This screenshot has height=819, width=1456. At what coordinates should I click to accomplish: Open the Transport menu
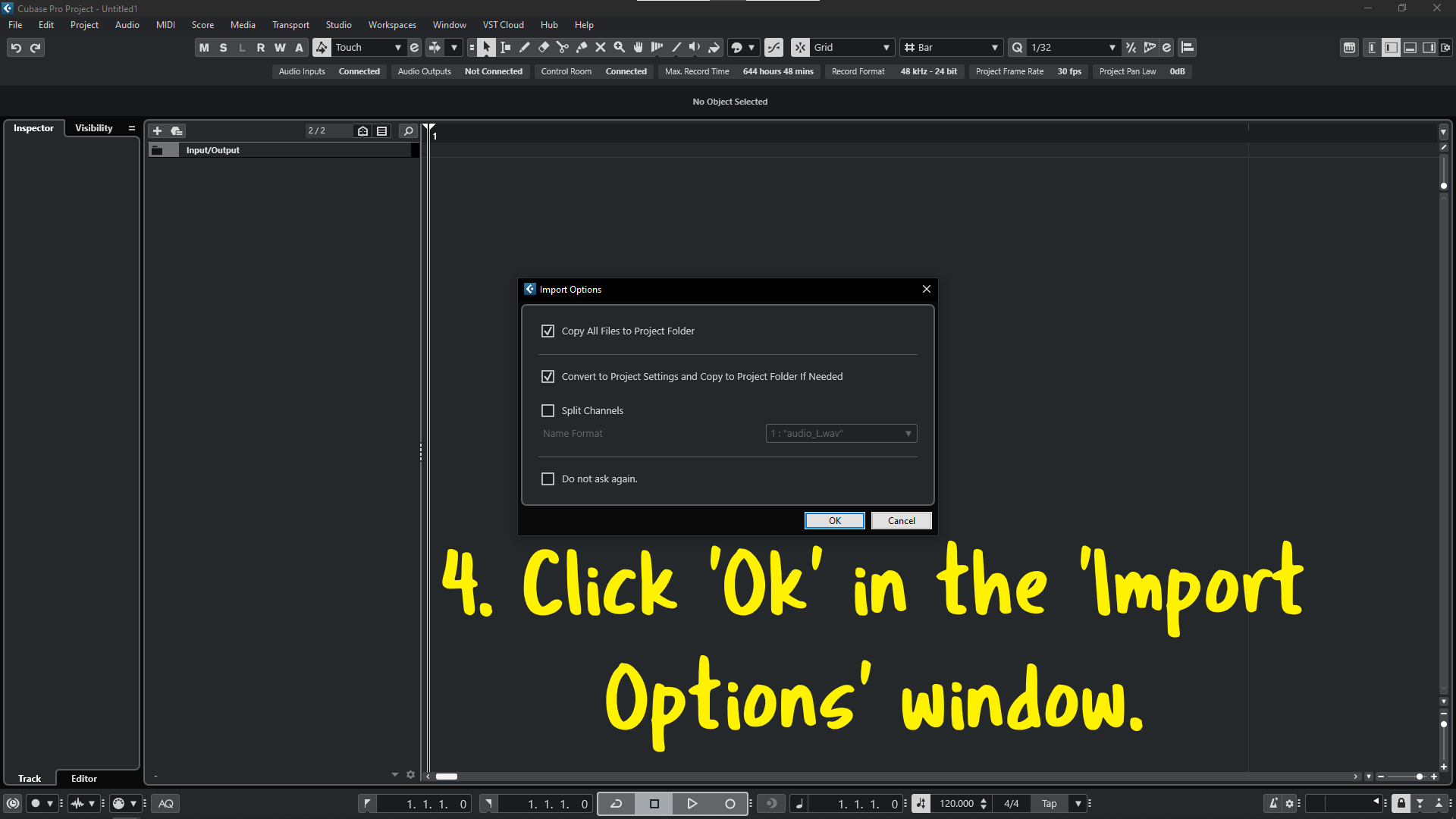[290, 25]
